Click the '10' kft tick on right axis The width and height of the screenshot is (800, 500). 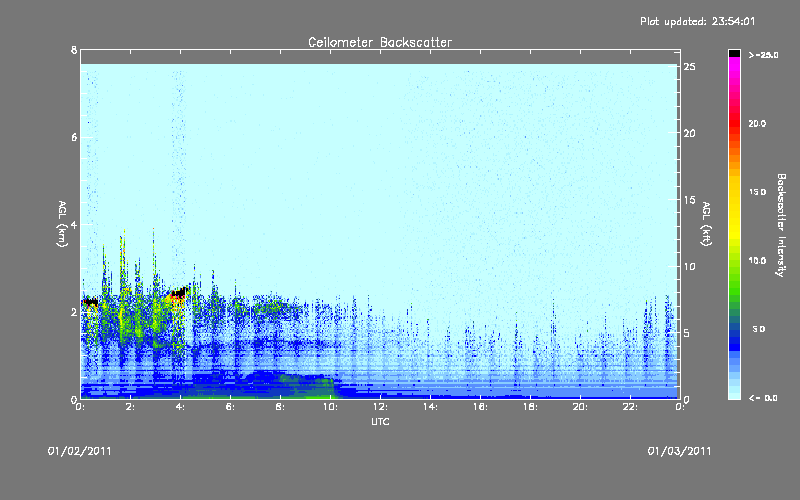(x=690, y=266)
